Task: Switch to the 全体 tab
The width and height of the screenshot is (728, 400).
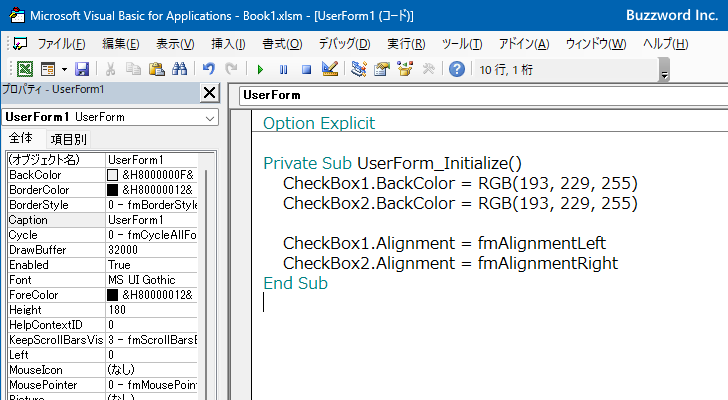Action: click(x=21, y=138)
